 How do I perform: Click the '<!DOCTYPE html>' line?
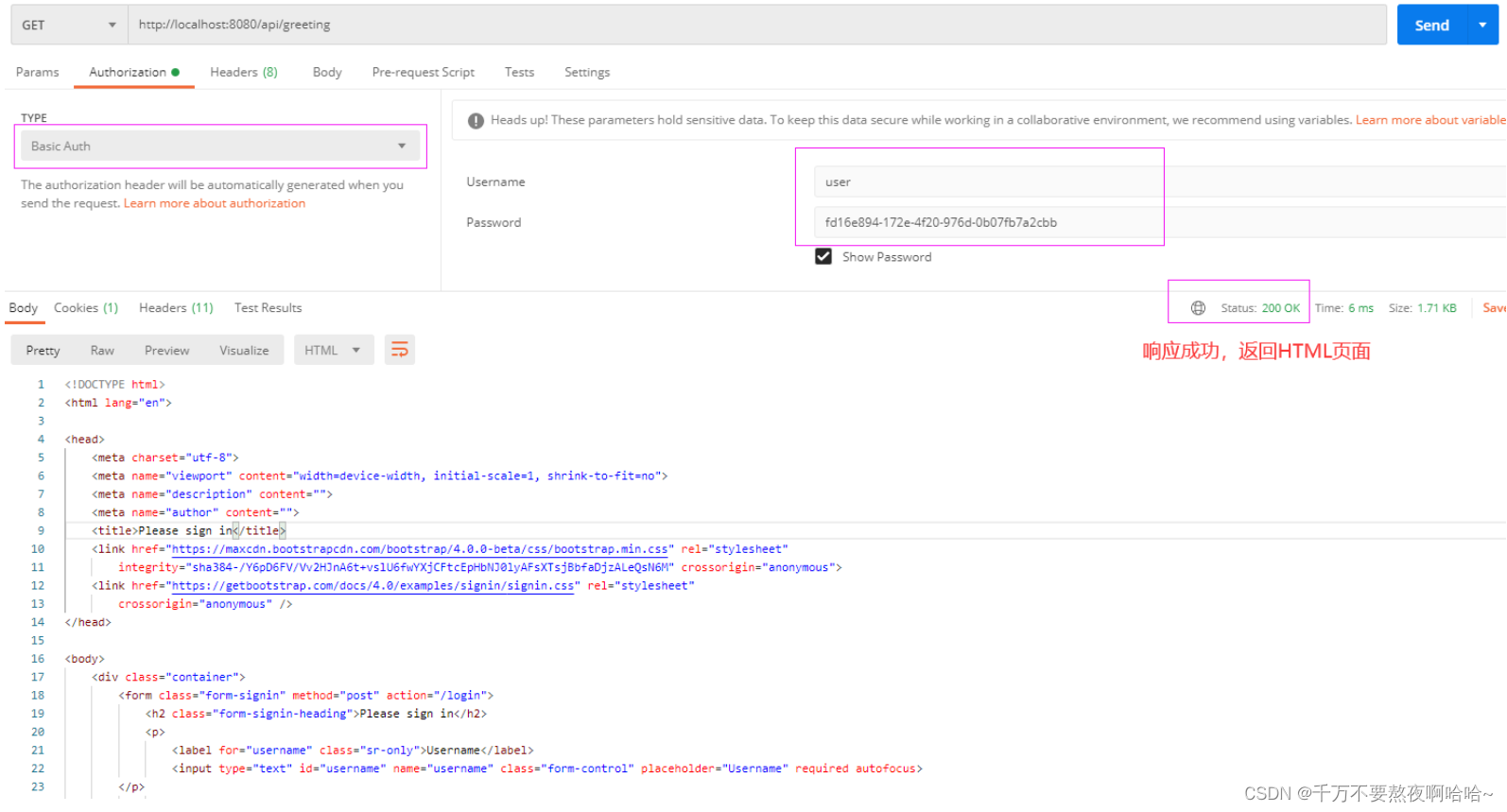point(114,385)
